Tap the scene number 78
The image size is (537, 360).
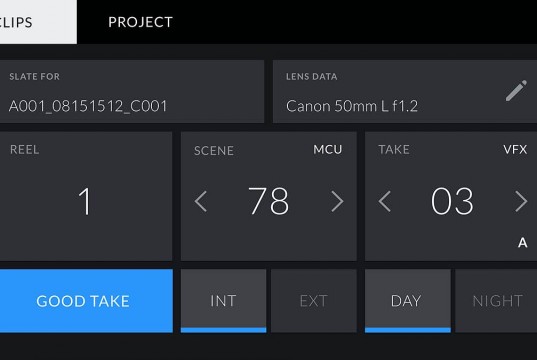[268, 201]
